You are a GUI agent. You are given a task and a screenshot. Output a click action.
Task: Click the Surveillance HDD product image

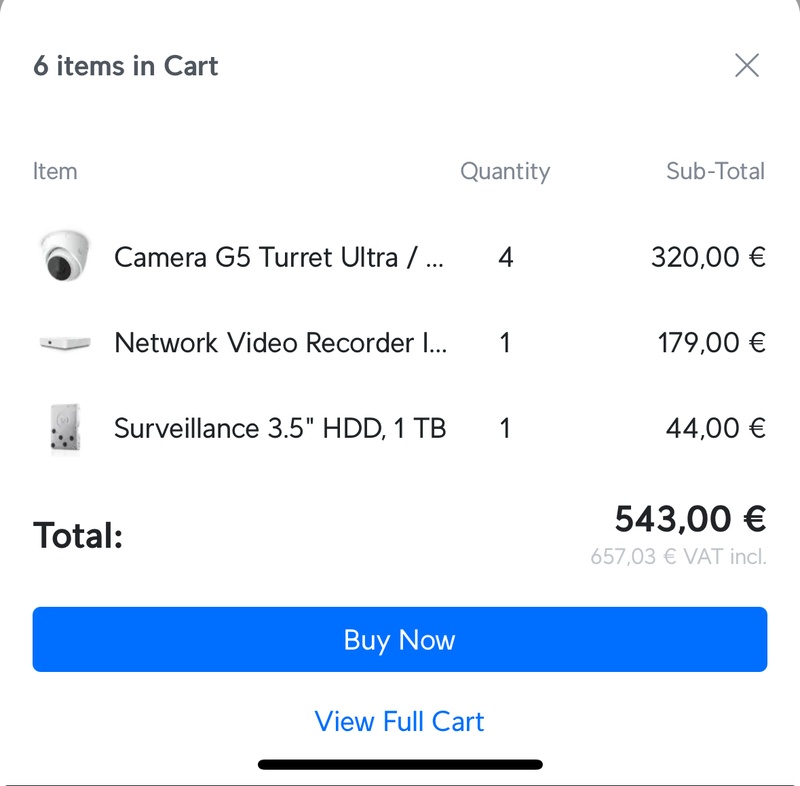pyautogui.click(x=65, y=429)
